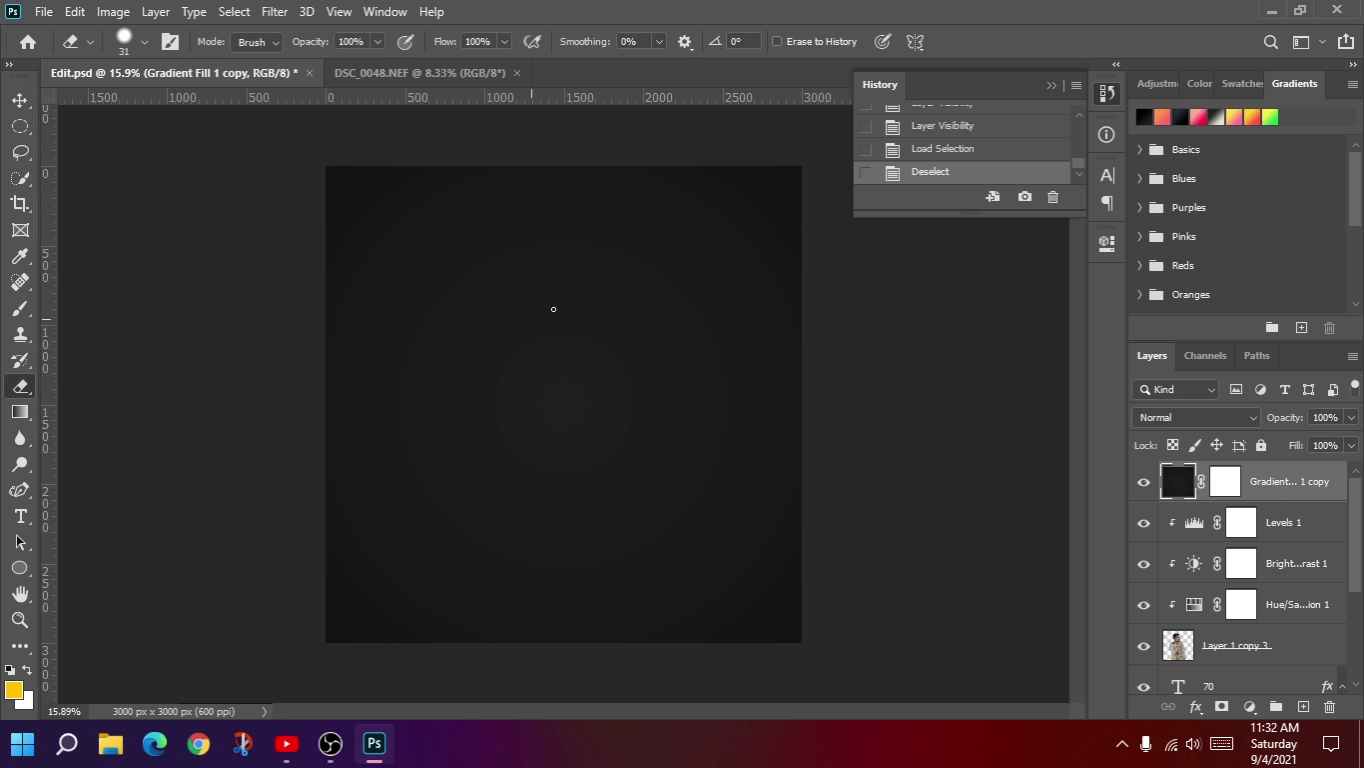Hide the Levels 1 layer

[1144, 523]
